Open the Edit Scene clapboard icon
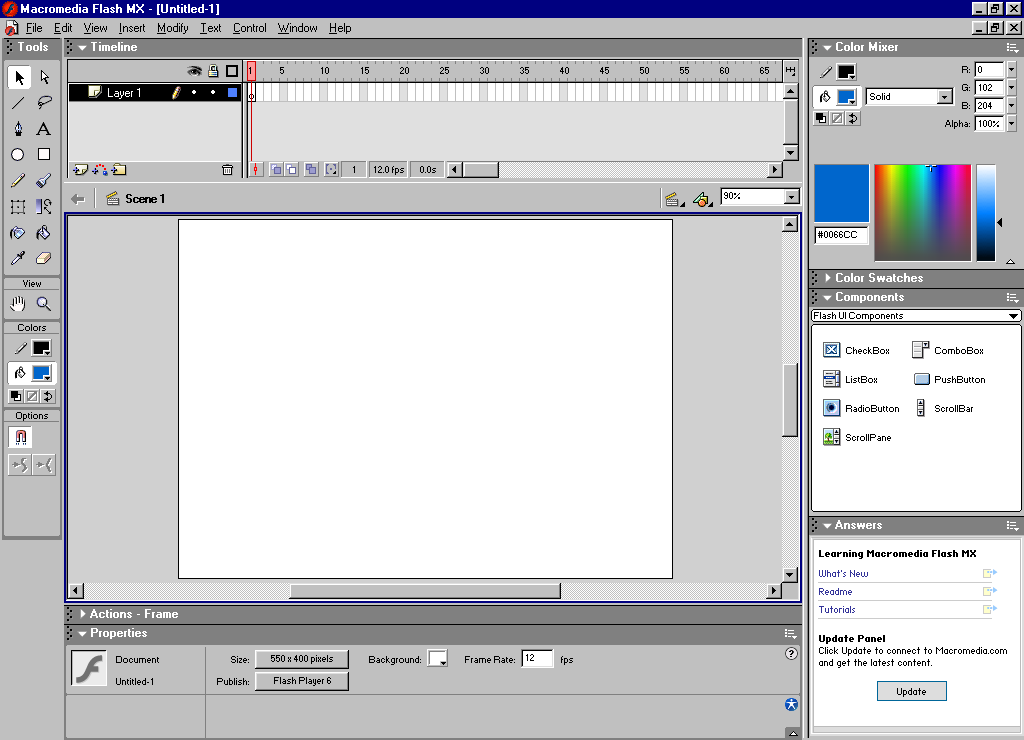 point(673,199)
